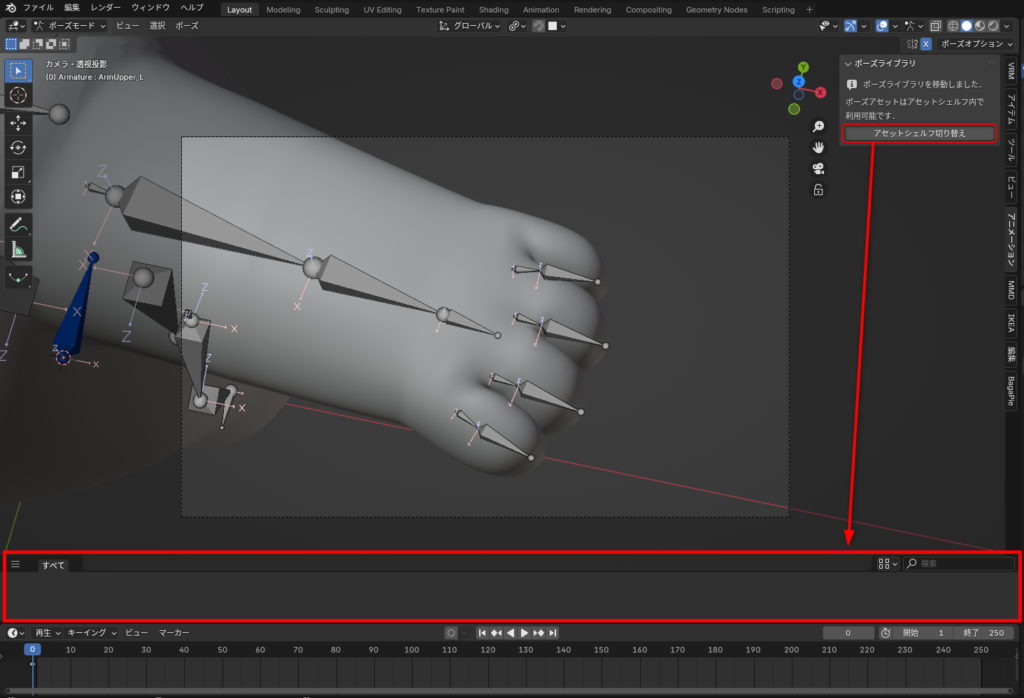Toggle the camera view icon
The width and height of the screenshot is (1024, 698).
pyautogui.click(x=818, y=168)
